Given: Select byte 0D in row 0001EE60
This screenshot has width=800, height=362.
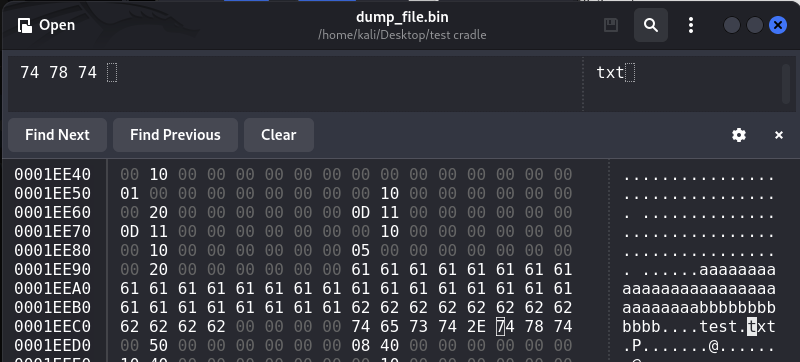Looking at the screenshot, I should tap(360, 212).
